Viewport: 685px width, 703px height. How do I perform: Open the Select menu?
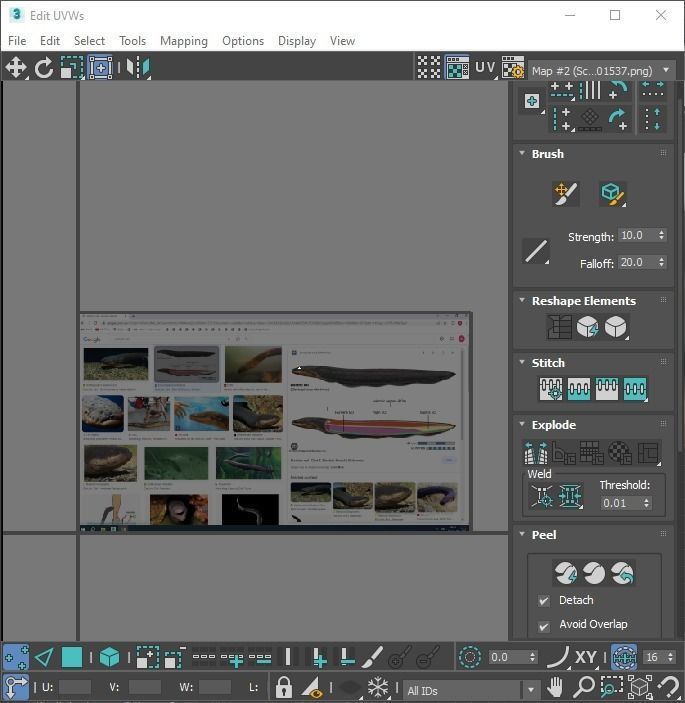89,41
